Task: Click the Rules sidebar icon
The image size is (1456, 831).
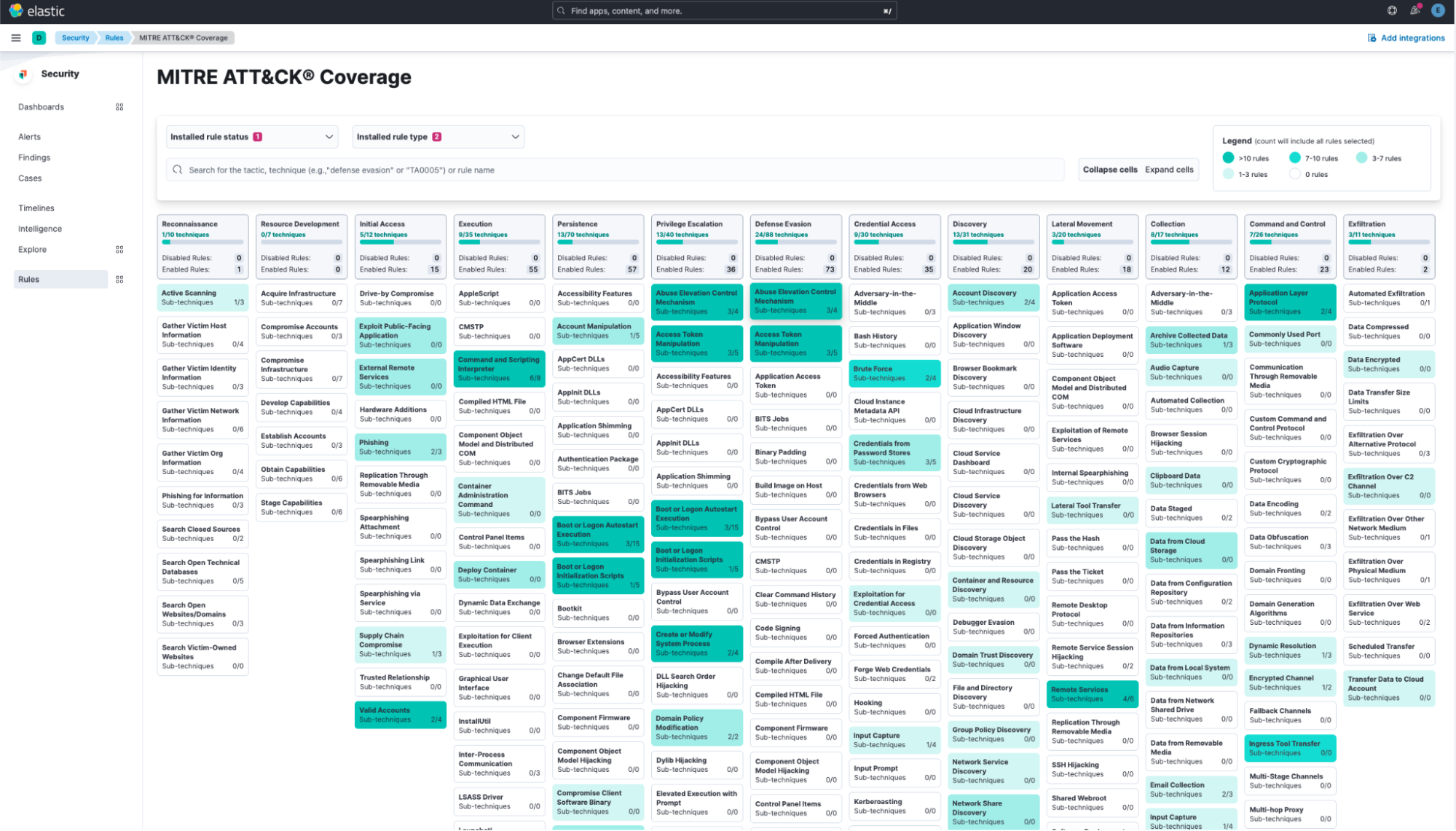Action: coord(120,279)
